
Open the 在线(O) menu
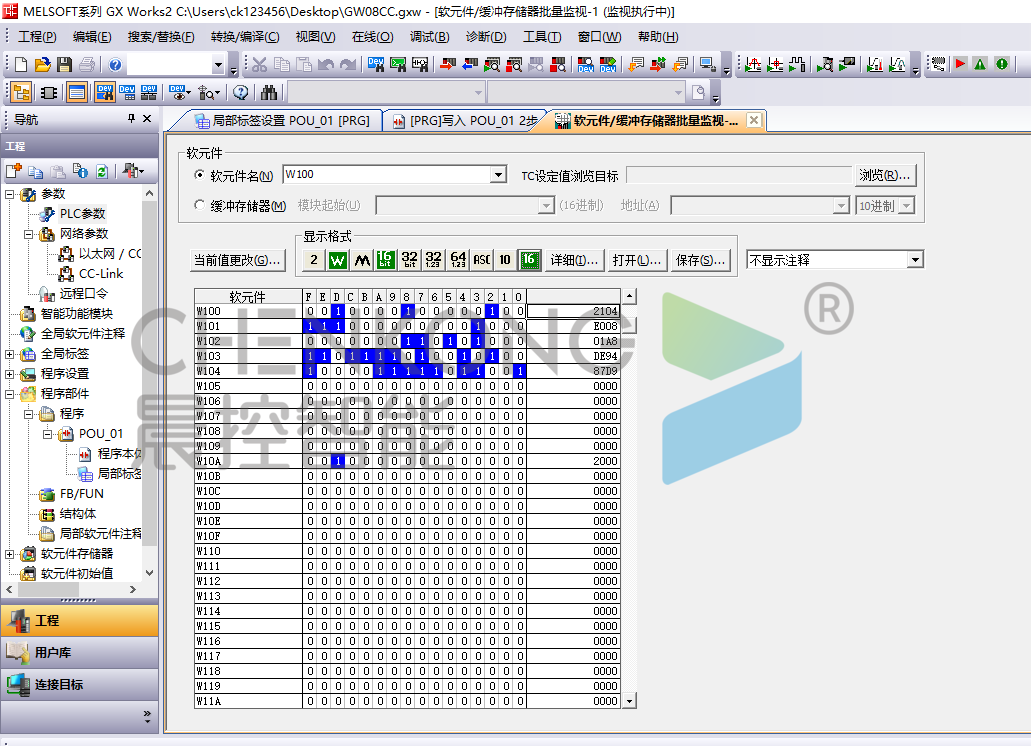(x=373, y=37)
